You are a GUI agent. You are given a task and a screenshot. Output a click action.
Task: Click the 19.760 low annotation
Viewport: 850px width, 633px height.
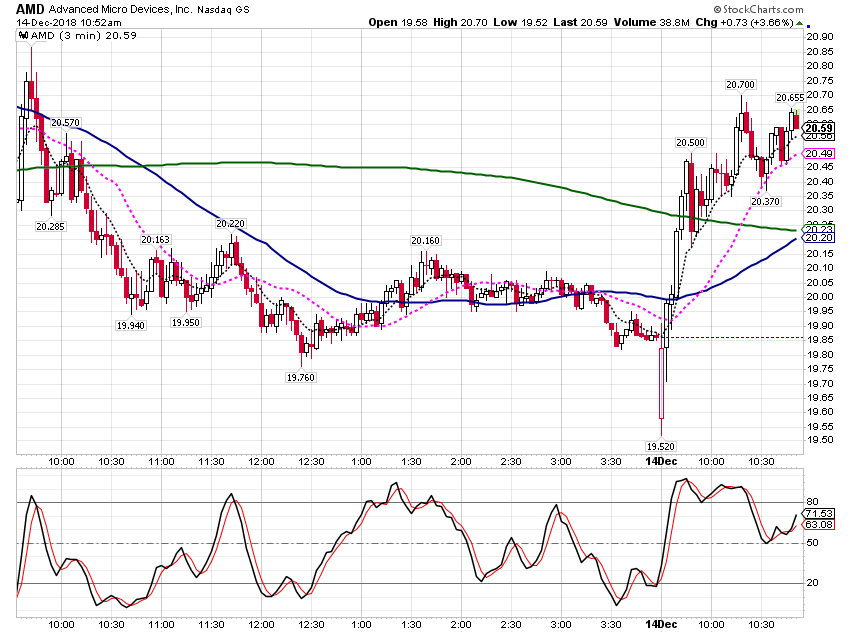click(300, 378)
